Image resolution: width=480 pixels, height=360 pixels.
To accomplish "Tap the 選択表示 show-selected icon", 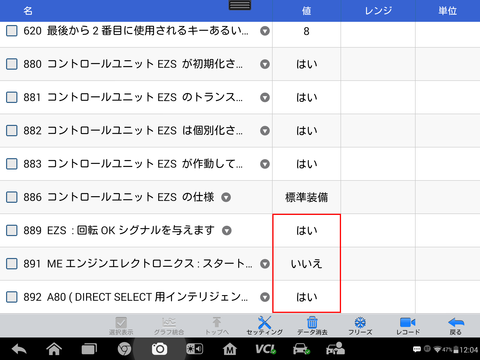I will [121, 326].
